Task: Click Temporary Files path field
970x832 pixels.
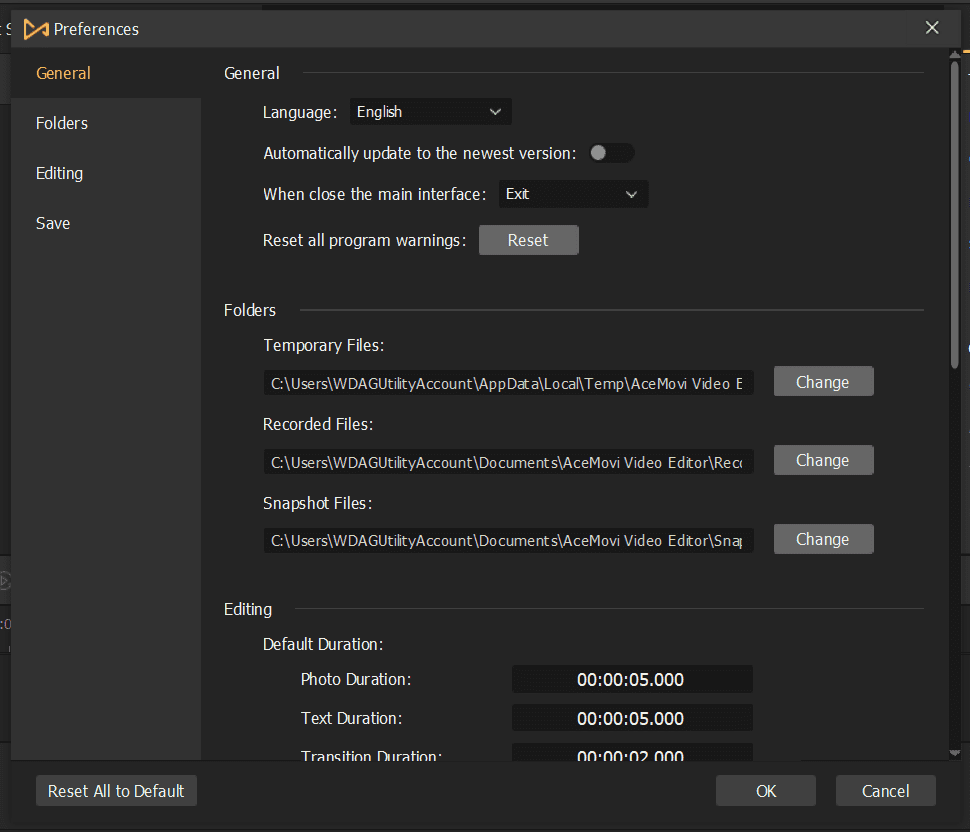Action: (x=509, y=384)
